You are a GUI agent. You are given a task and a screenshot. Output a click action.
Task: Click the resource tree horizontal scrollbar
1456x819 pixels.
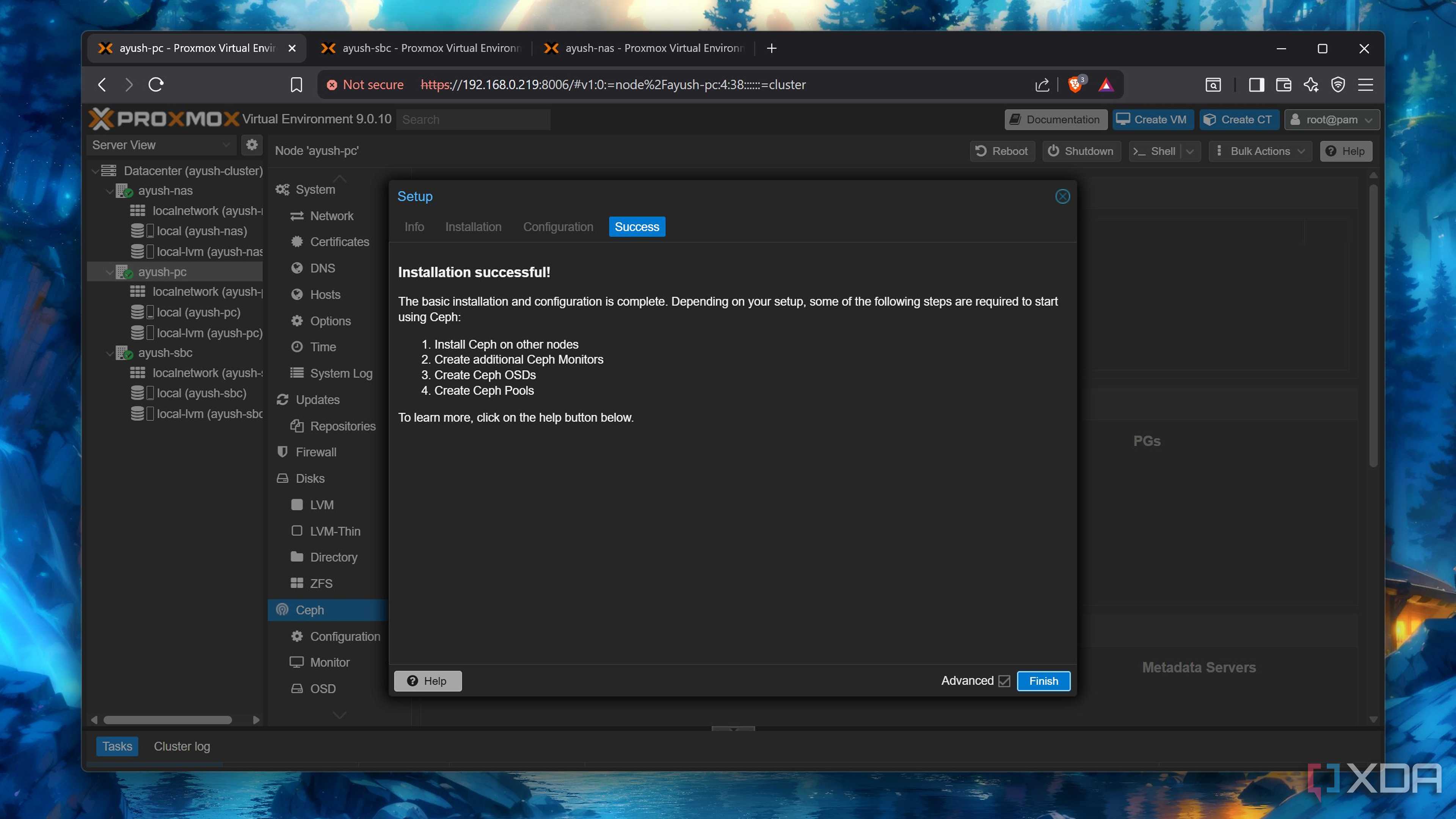[168, 720]
